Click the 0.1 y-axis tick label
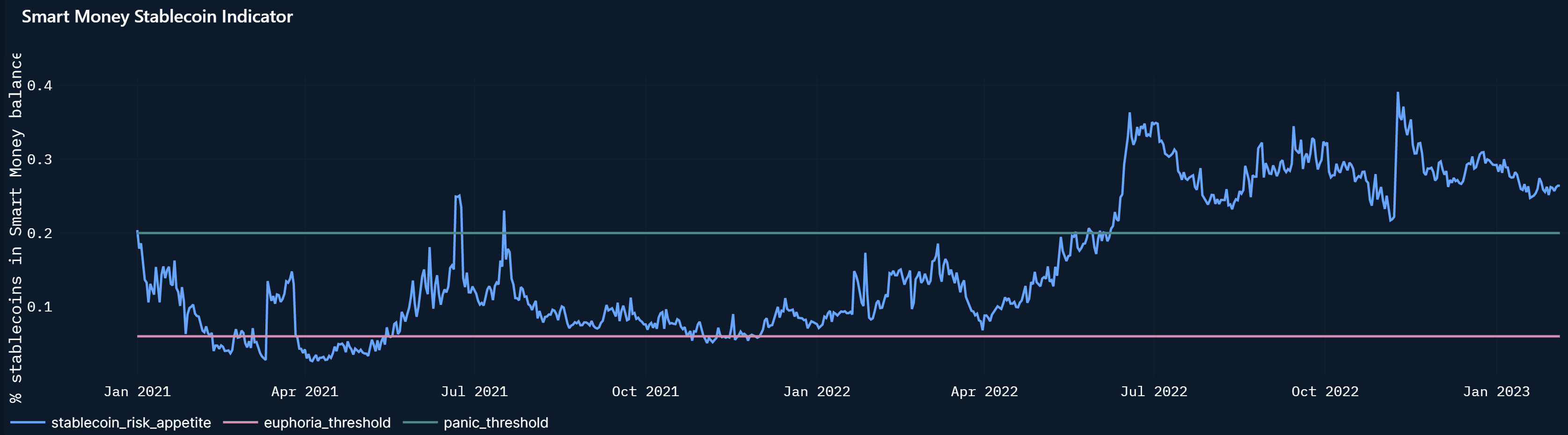This screenshot has height=435, width=1568. [40, 307]
